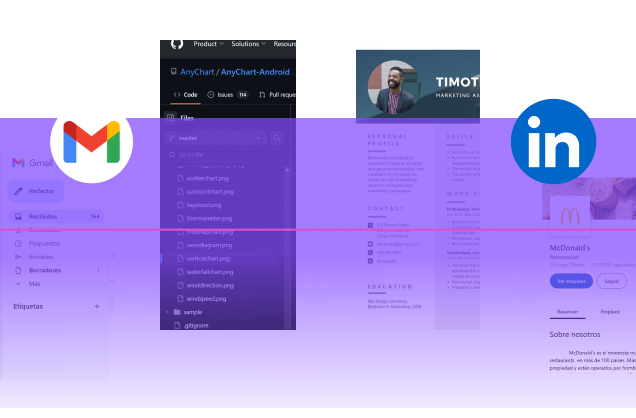The image size is (636, 418).
Task: Click the Seguir button
Action: (x=612, y=281)
